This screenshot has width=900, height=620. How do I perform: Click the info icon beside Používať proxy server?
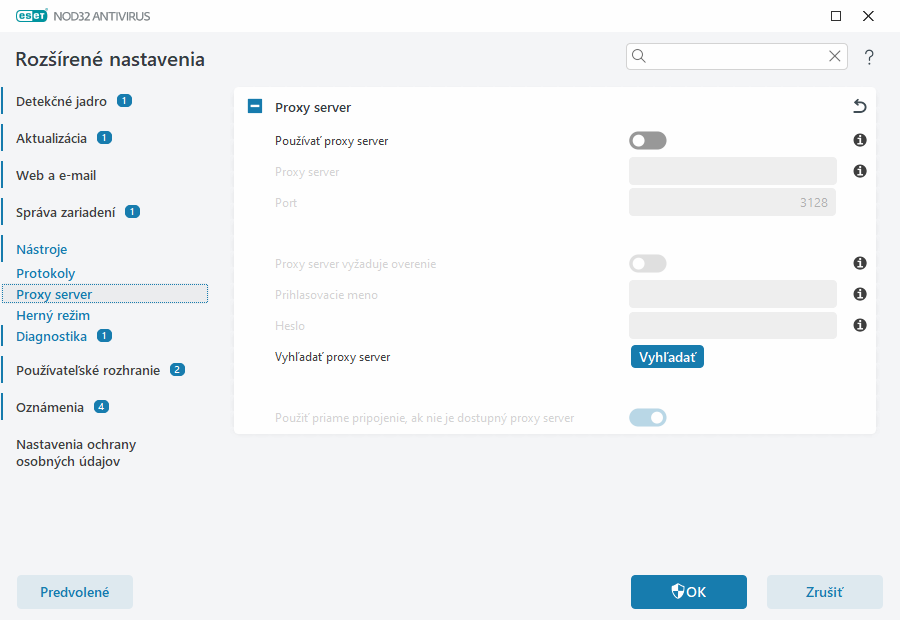coord(859,141)
